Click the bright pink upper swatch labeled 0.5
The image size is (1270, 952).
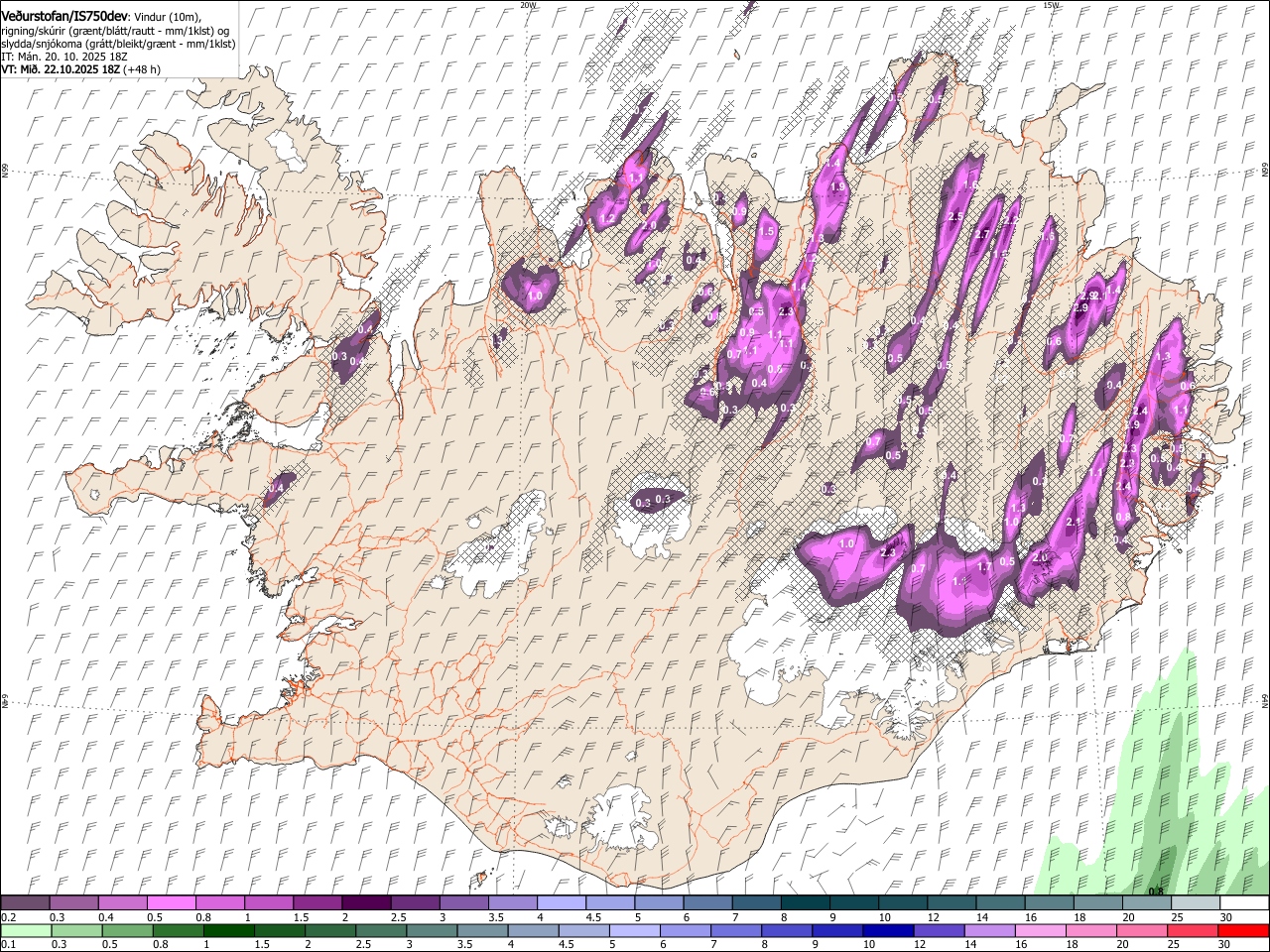pyautogui.click(x=171, y=903)
